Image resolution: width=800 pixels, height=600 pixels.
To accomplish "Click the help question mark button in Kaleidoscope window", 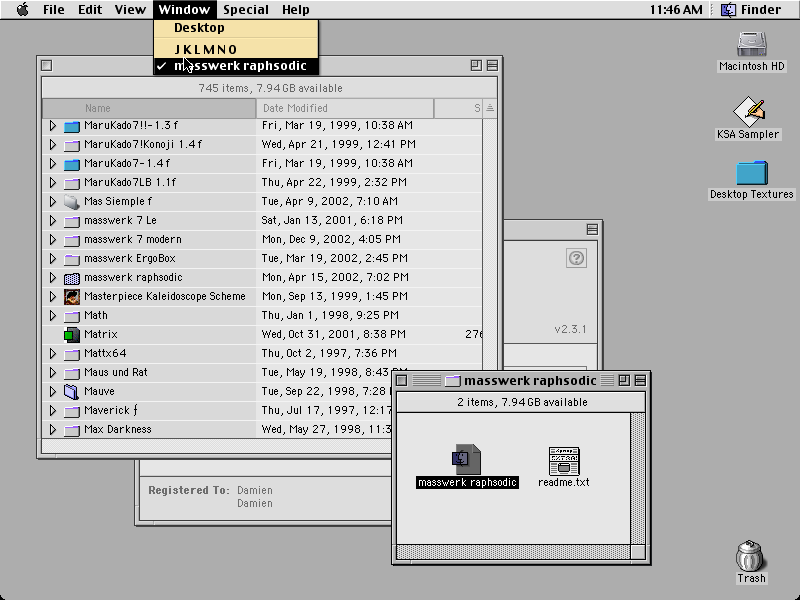I will tap(577, 258).
